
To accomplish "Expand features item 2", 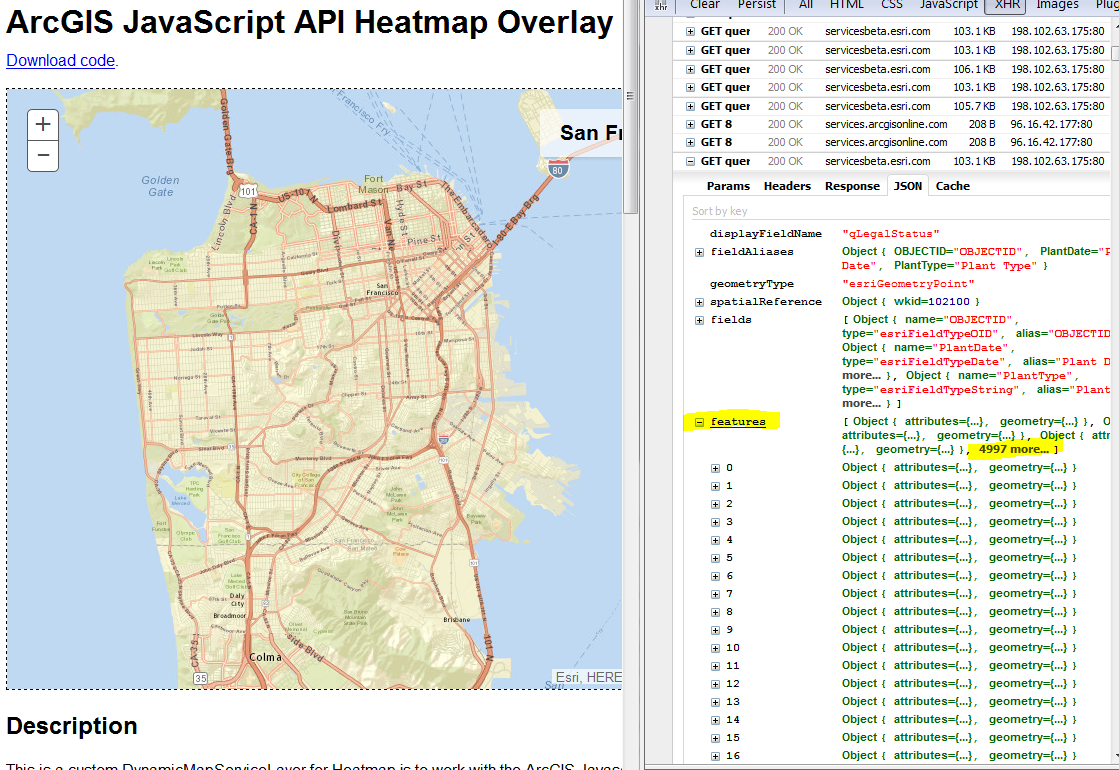I will [715, 504].
